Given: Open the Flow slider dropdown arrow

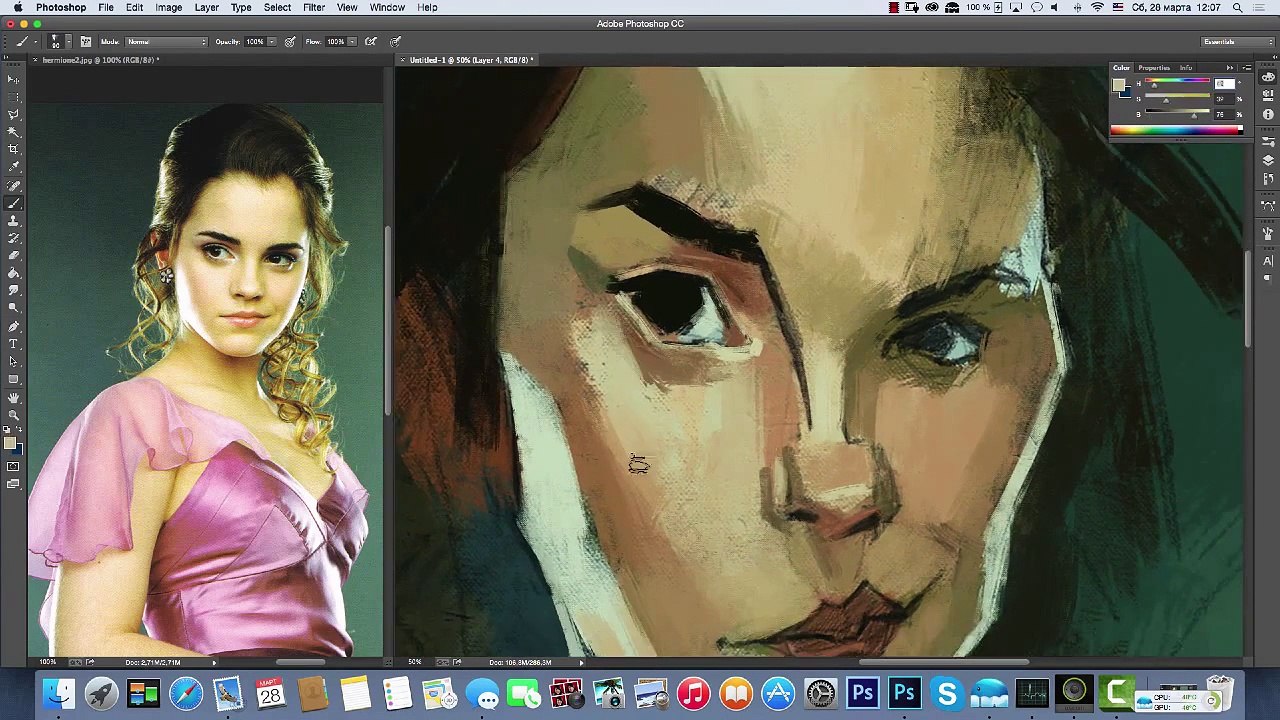Looking at the screenshot, I should (x=352, y=42).
